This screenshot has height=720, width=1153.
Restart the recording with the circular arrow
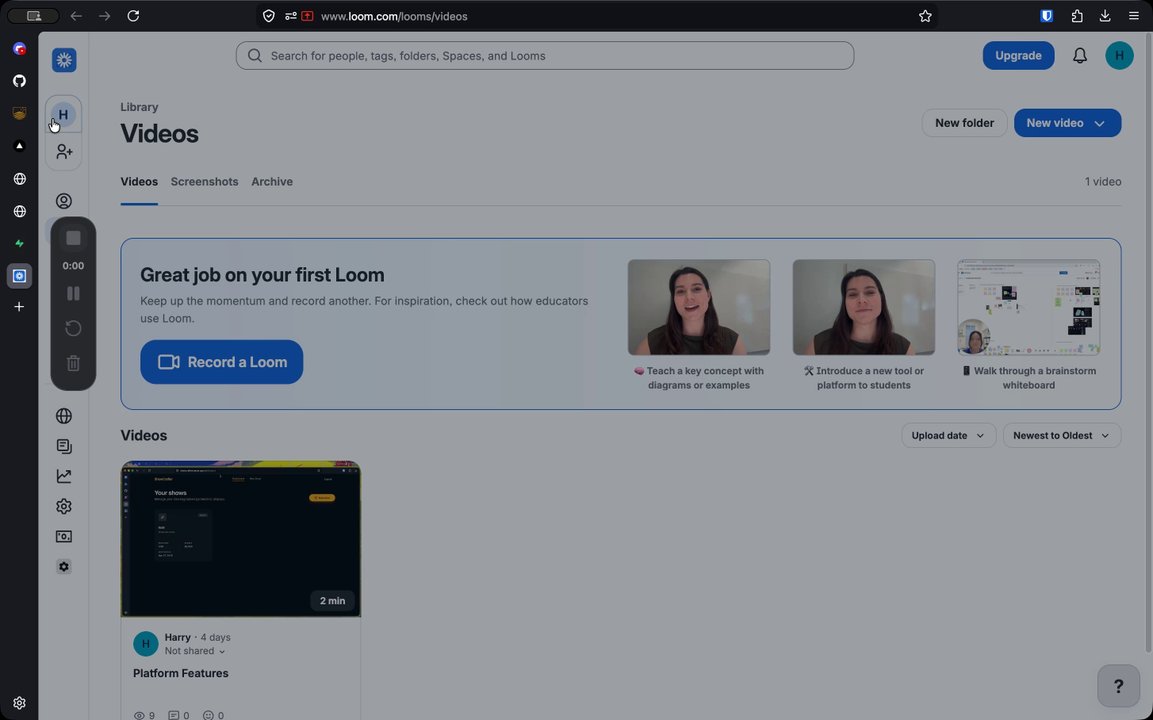73,328
